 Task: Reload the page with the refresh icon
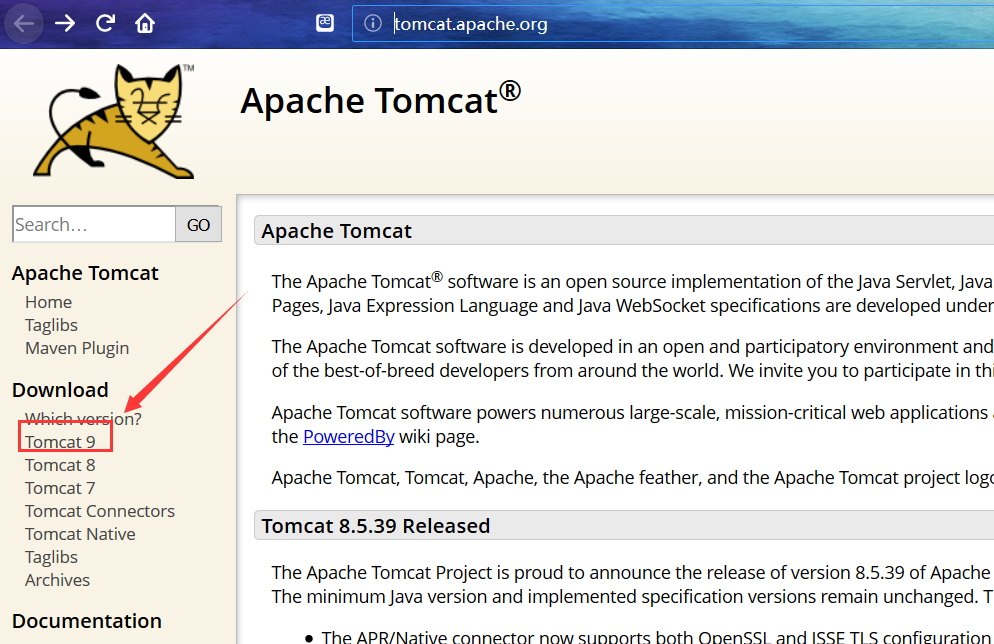[x=105, y=23]
